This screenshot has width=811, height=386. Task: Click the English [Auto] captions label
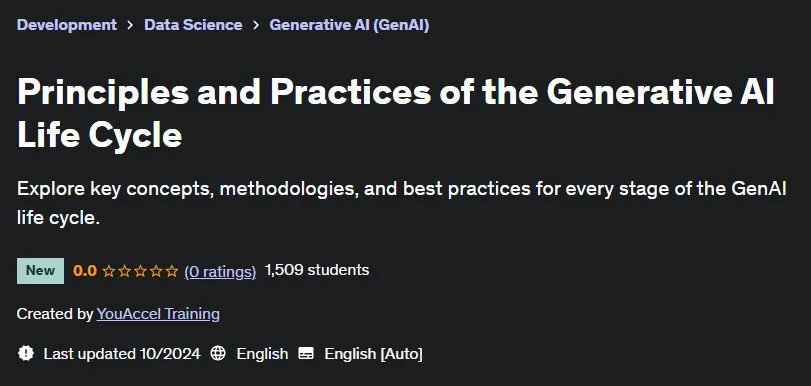click(373, 354)
